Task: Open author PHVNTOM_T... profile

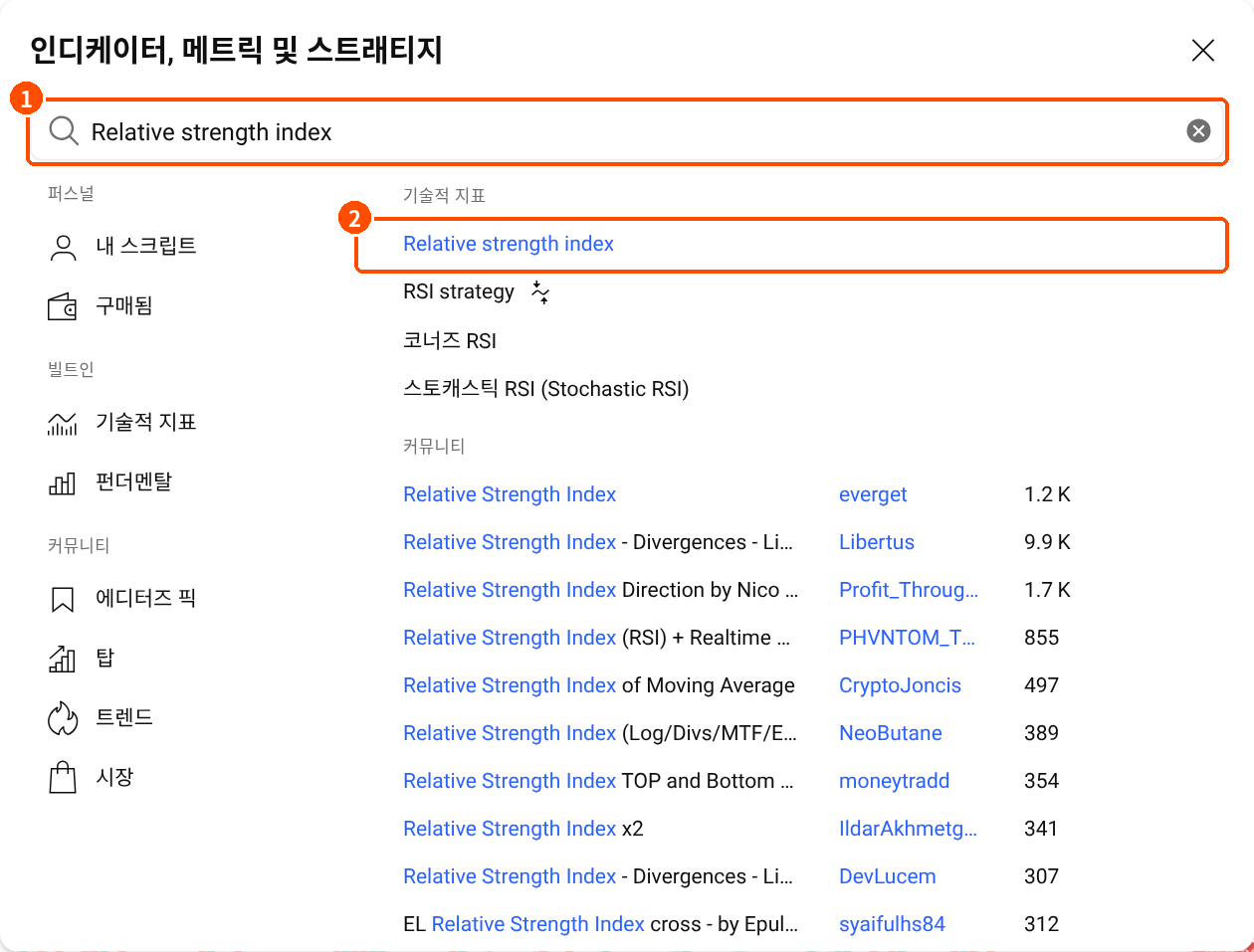Action: (x=907, y=638)
